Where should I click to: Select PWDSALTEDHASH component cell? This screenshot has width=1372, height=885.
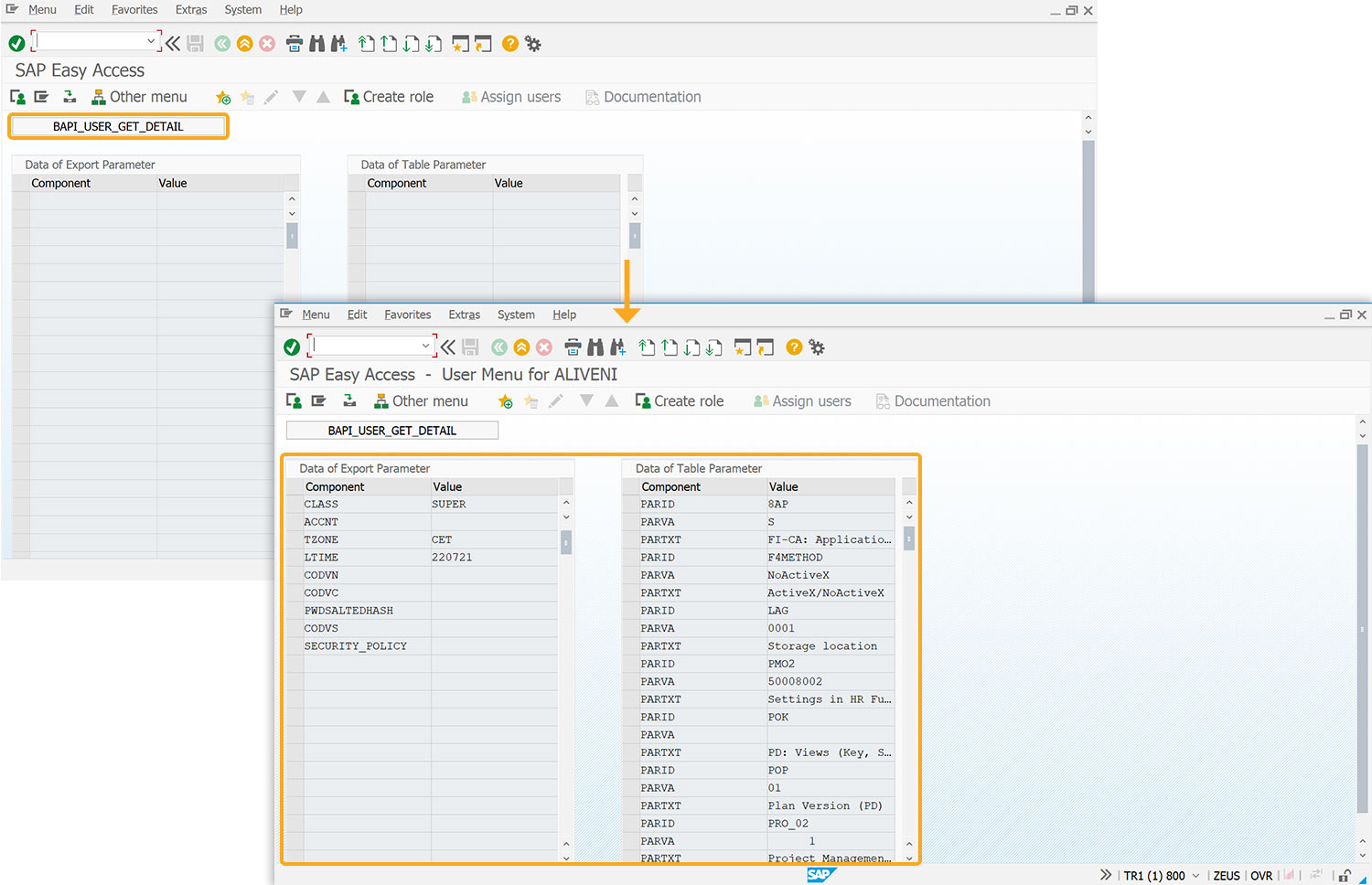(367, 611)
